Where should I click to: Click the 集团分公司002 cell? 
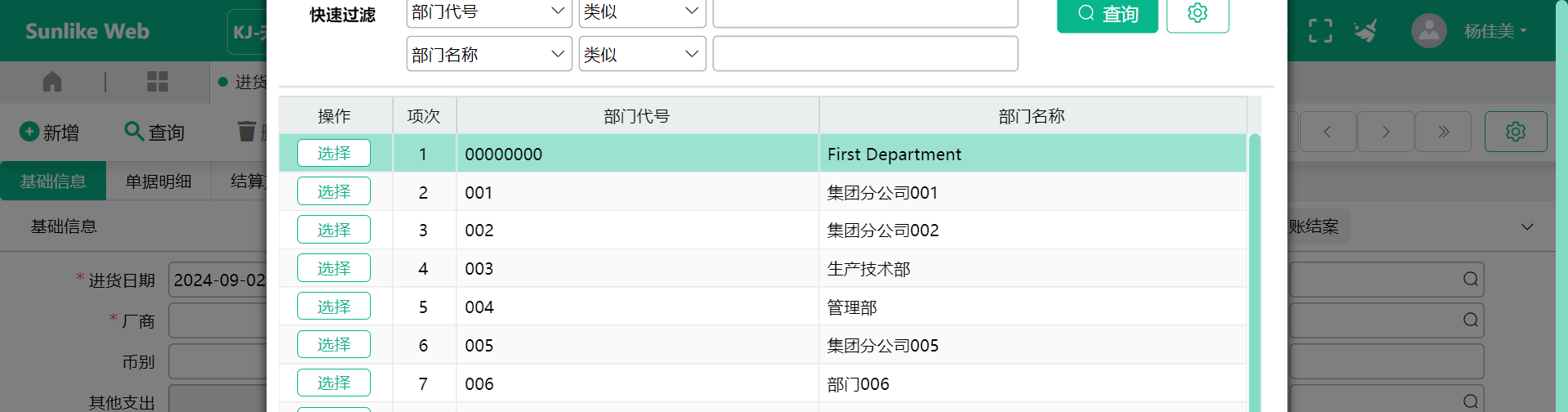pyautogui.click(x=1032, y=231)
